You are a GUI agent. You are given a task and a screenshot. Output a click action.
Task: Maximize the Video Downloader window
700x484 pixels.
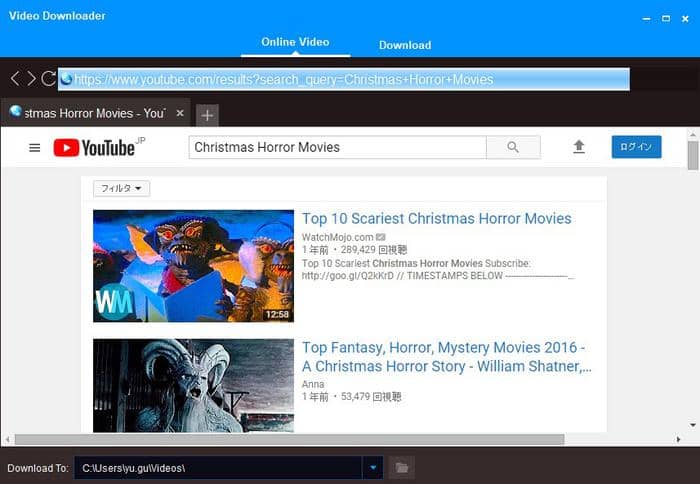tap(666, 19)
